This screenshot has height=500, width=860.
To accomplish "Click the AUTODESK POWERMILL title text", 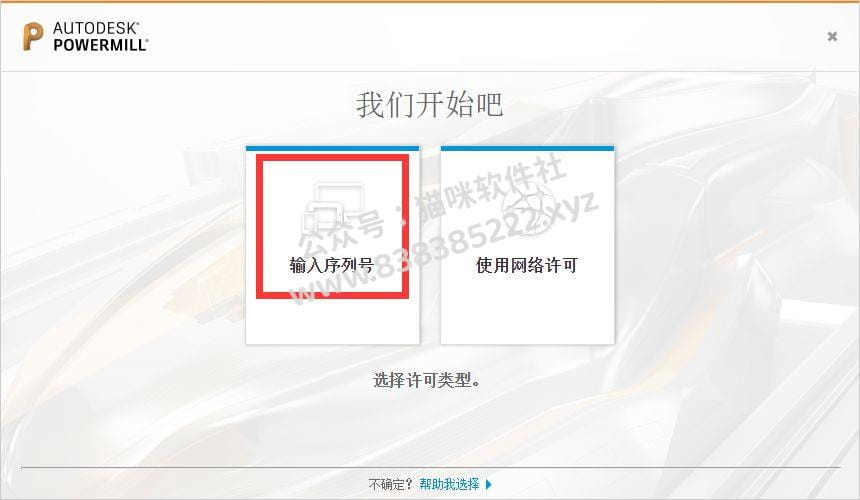I will (x=100, y=37).
